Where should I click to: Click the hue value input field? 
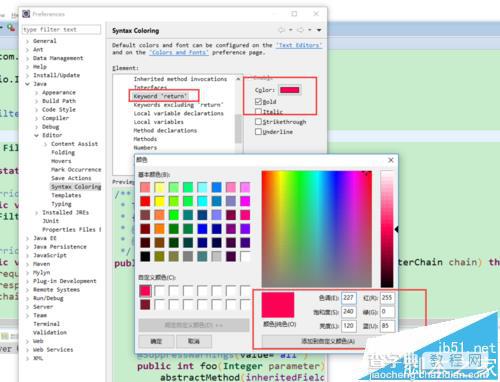click(x=349, y=298)
